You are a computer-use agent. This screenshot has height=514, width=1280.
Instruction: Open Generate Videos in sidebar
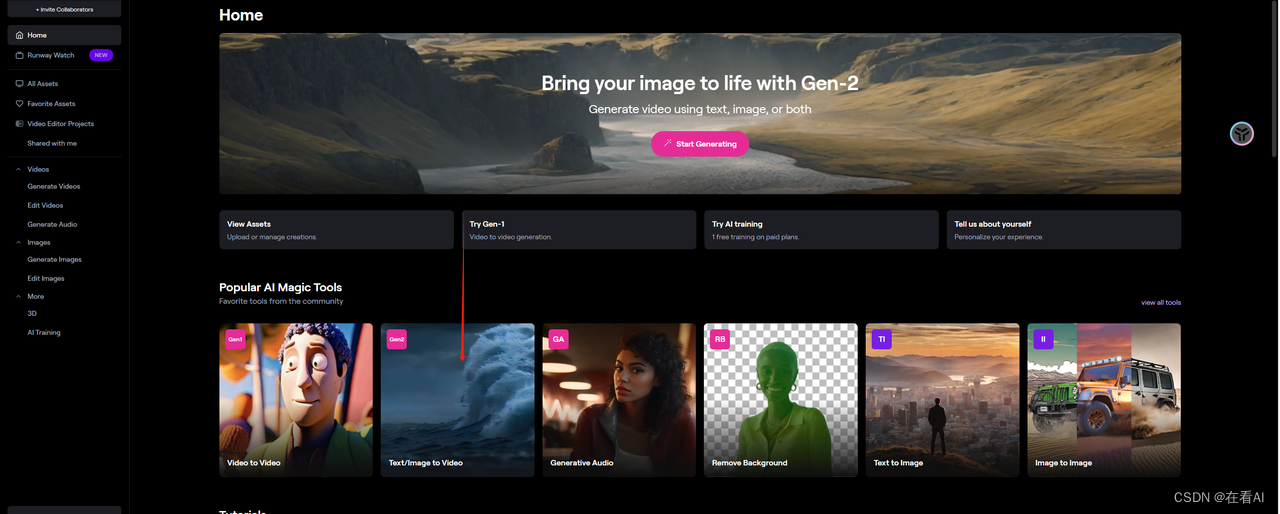[54, 186]
